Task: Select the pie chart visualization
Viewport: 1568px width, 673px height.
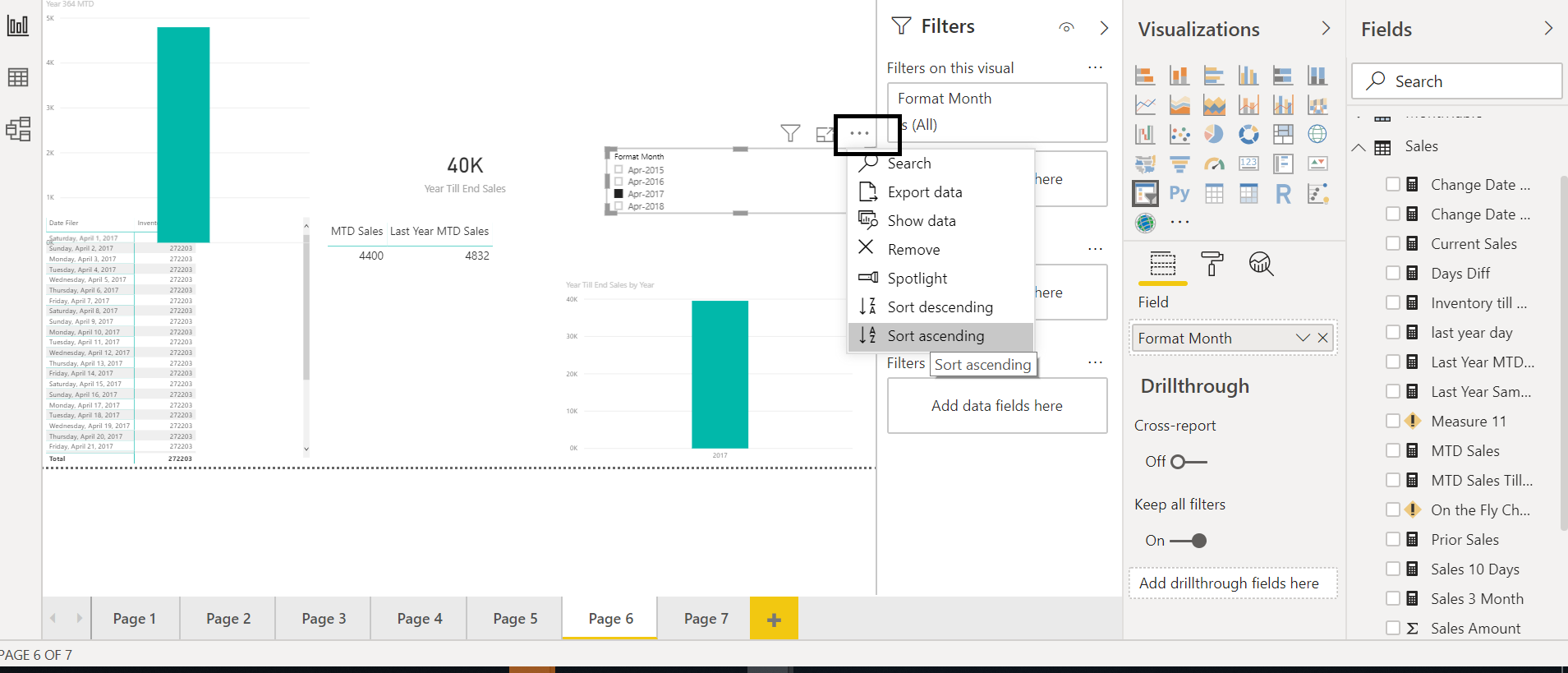Action: pos(1214,134)
